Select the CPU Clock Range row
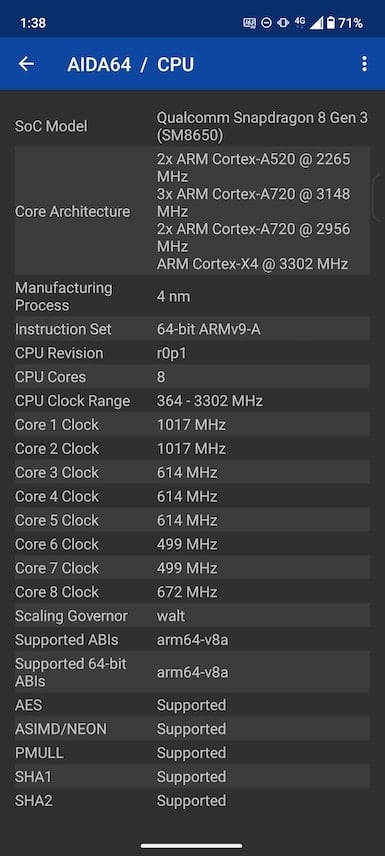 [x=192, y=401]
